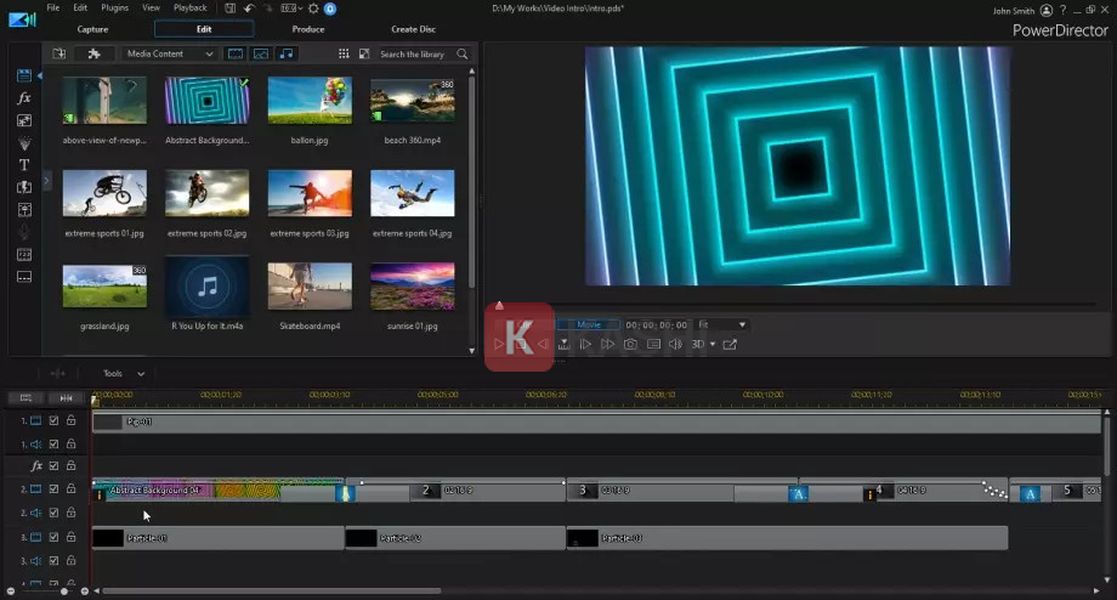Open the Effect Room fx icon
Viewport: 1117px width, 600px height.
pos(24,98)
